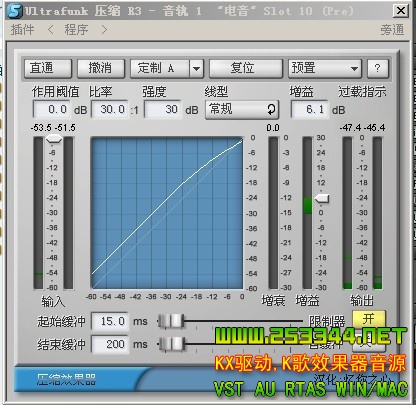Click the gain slider handle near 12
Viewport: 416px width, 405px height.
point(322,199)
